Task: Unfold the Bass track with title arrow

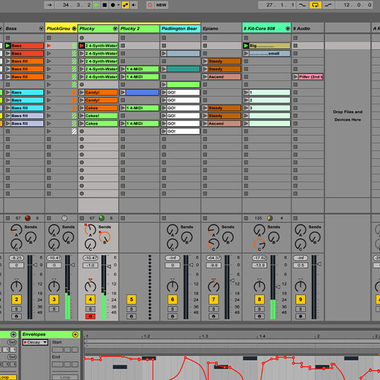Action: point(41,29)
